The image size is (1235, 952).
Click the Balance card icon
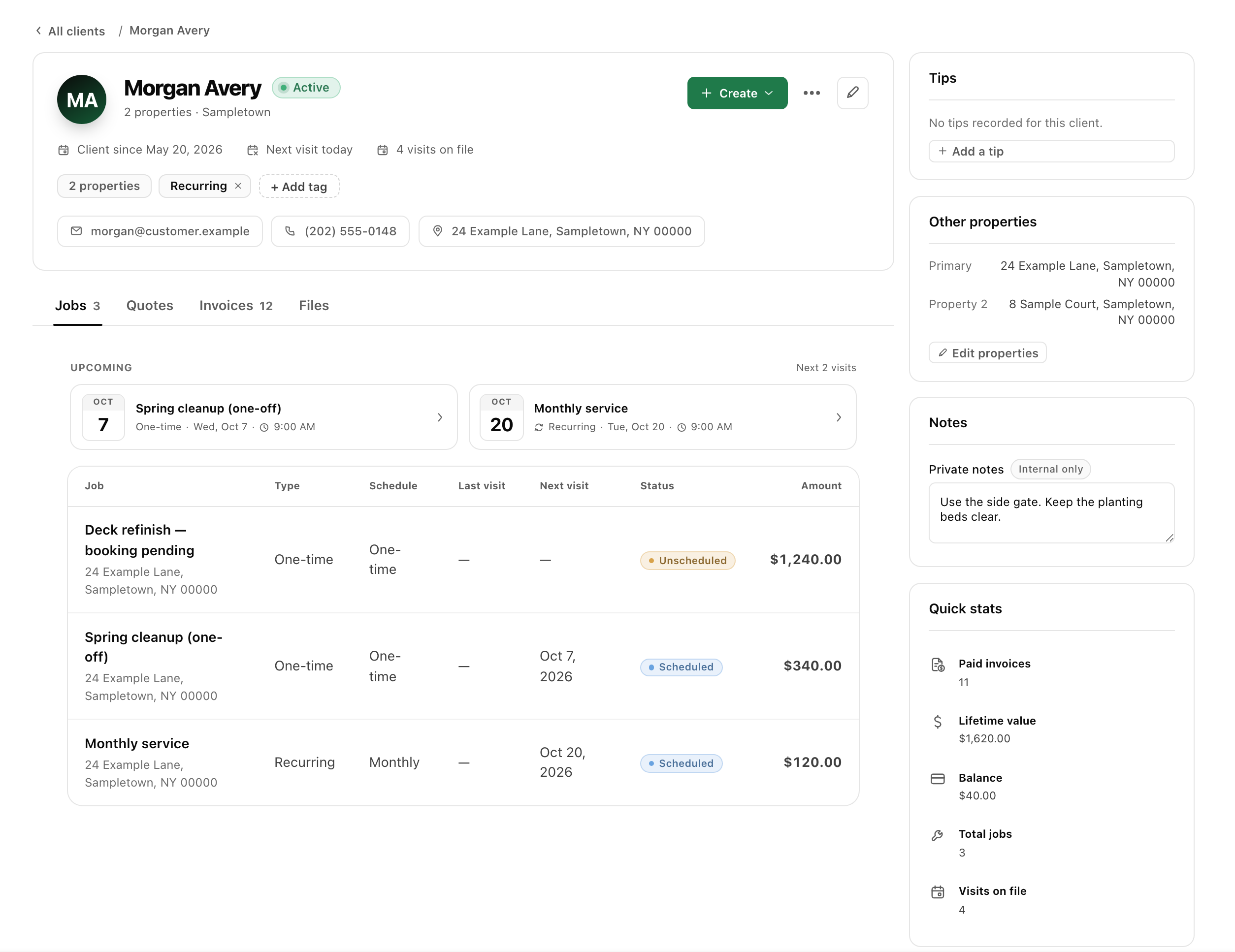pos(938,779)
